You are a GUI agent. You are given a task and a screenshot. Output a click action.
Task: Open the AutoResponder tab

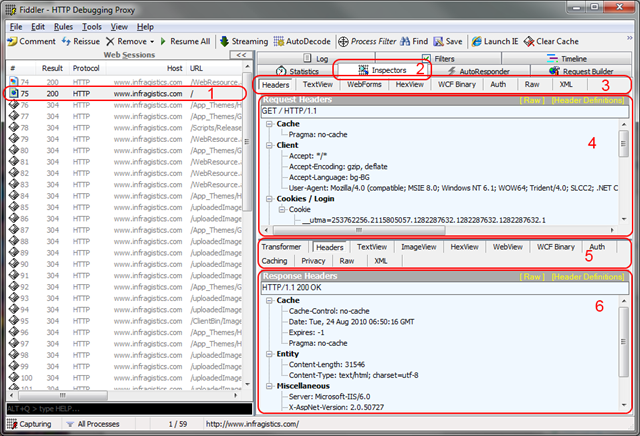point(479,71)
